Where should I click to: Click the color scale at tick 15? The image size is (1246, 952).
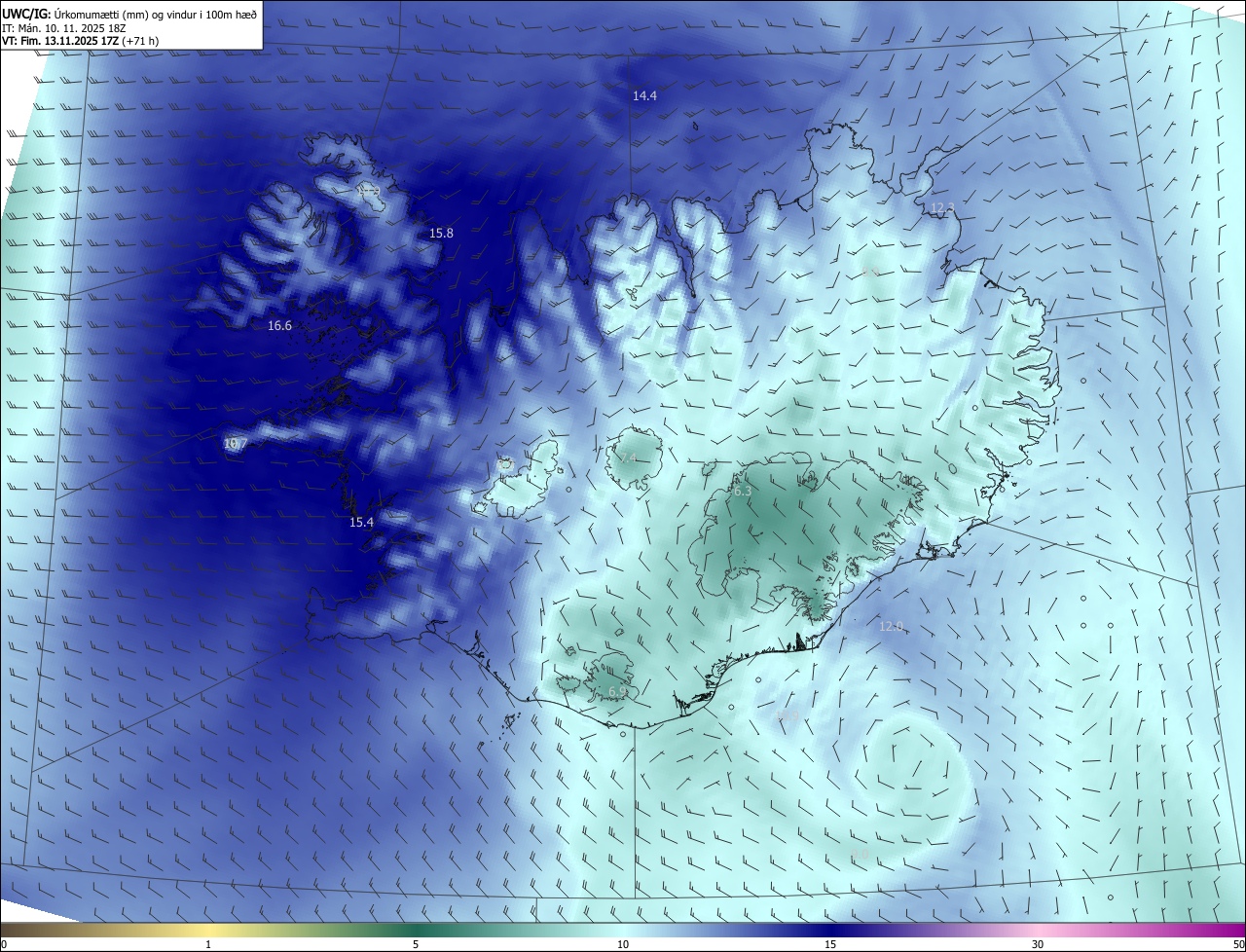pos(830,944)
